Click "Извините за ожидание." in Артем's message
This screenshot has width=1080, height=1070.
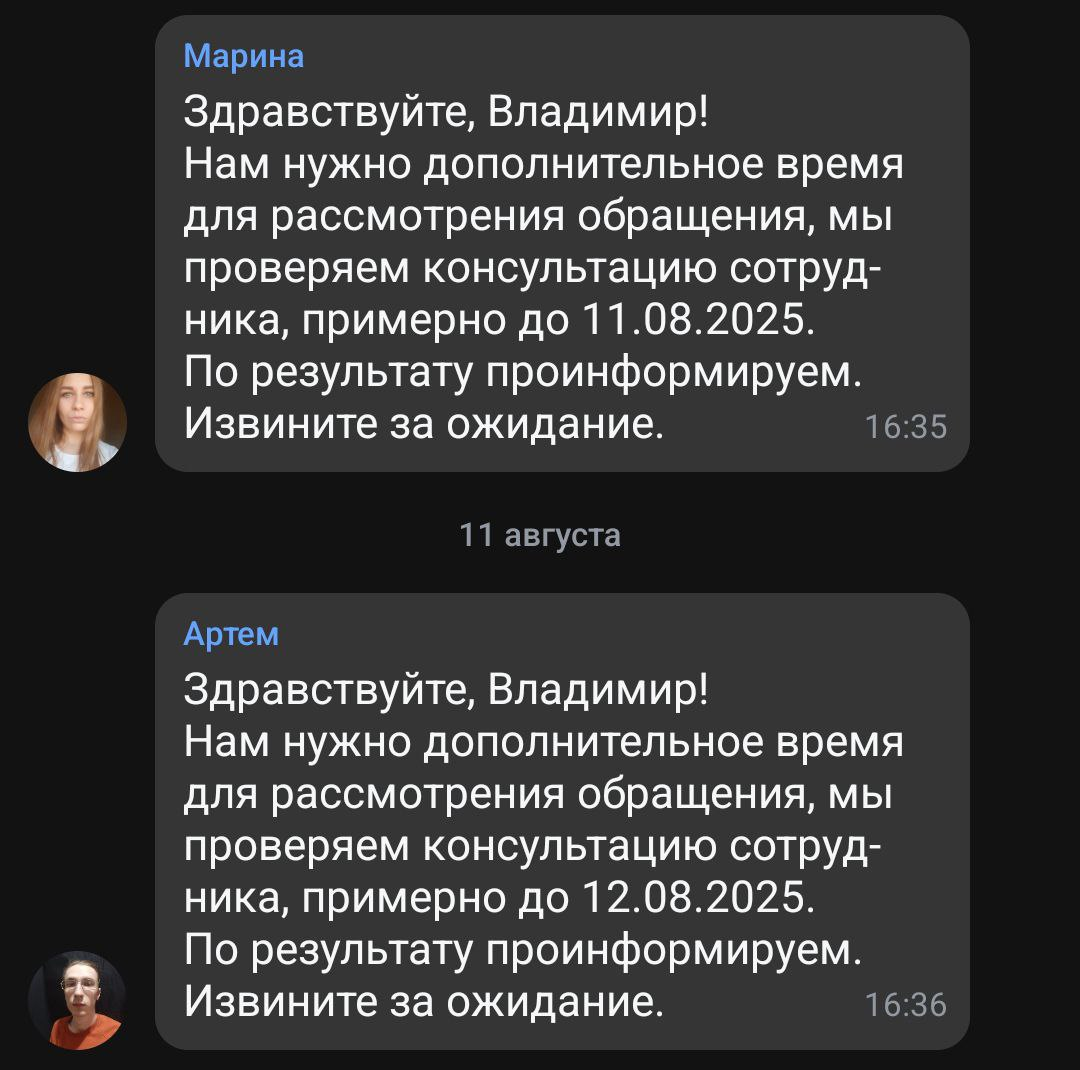[424, 1003]
